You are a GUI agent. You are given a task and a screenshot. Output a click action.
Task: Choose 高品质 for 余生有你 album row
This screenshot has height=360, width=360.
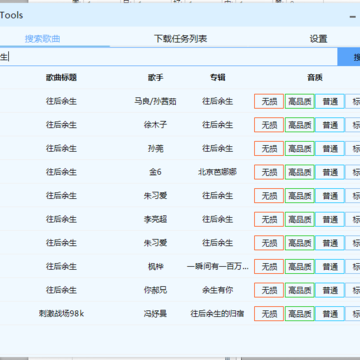[300, 290]
